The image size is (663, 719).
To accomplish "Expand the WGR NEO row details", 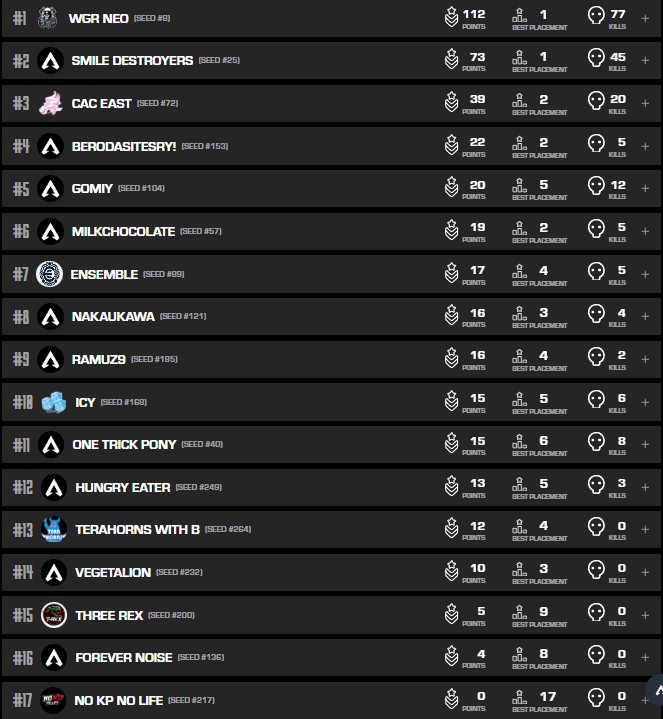I will tap(645, 18).
